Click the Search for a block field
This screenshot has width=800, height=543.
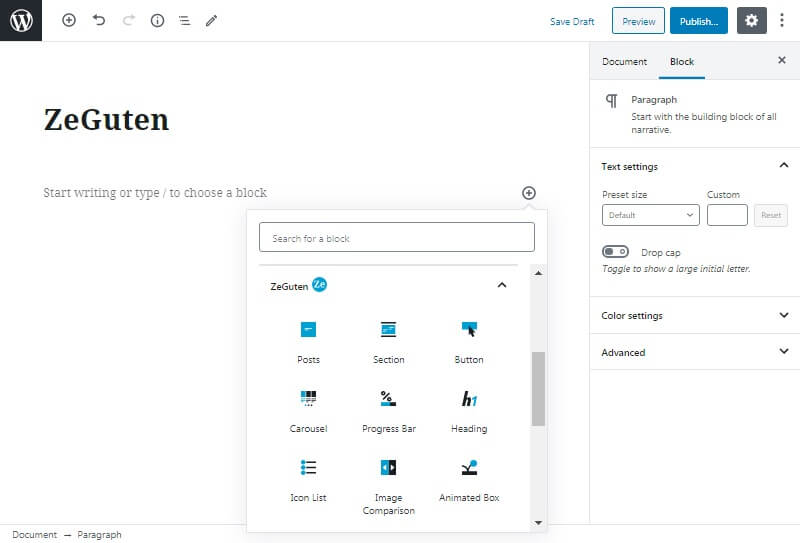396,237
